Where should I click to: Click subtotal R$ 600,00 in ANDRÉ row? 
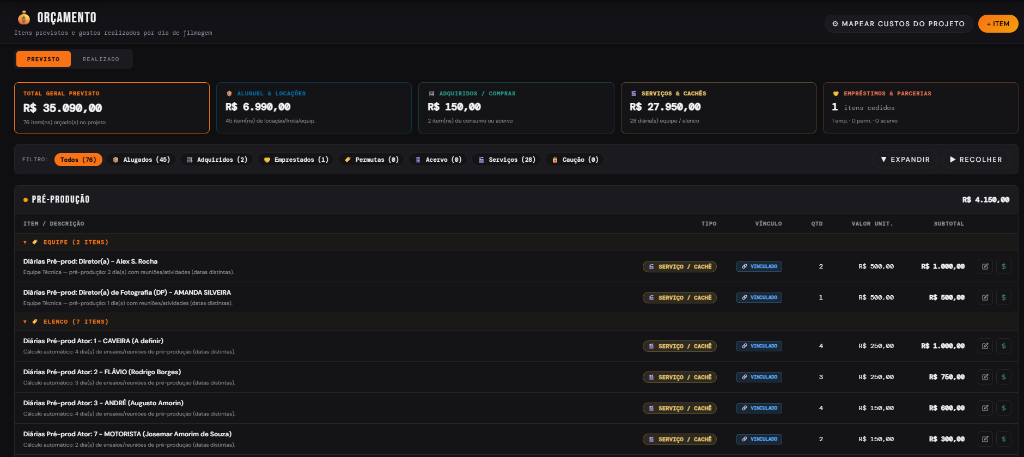click(946, 408)
